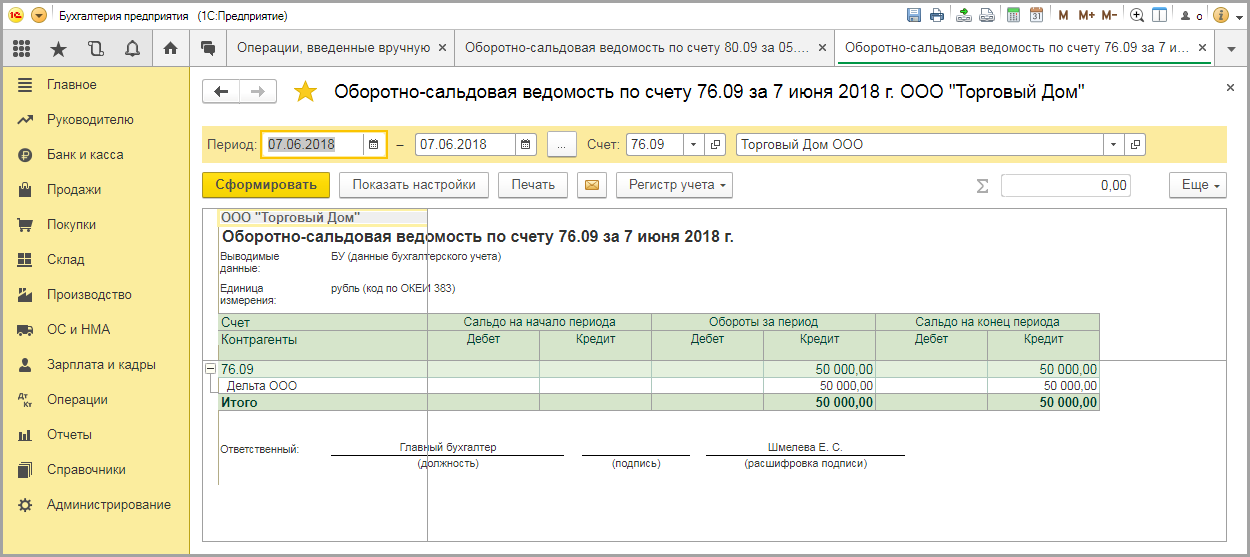Open the Calendar icon showing 31

1037,15
